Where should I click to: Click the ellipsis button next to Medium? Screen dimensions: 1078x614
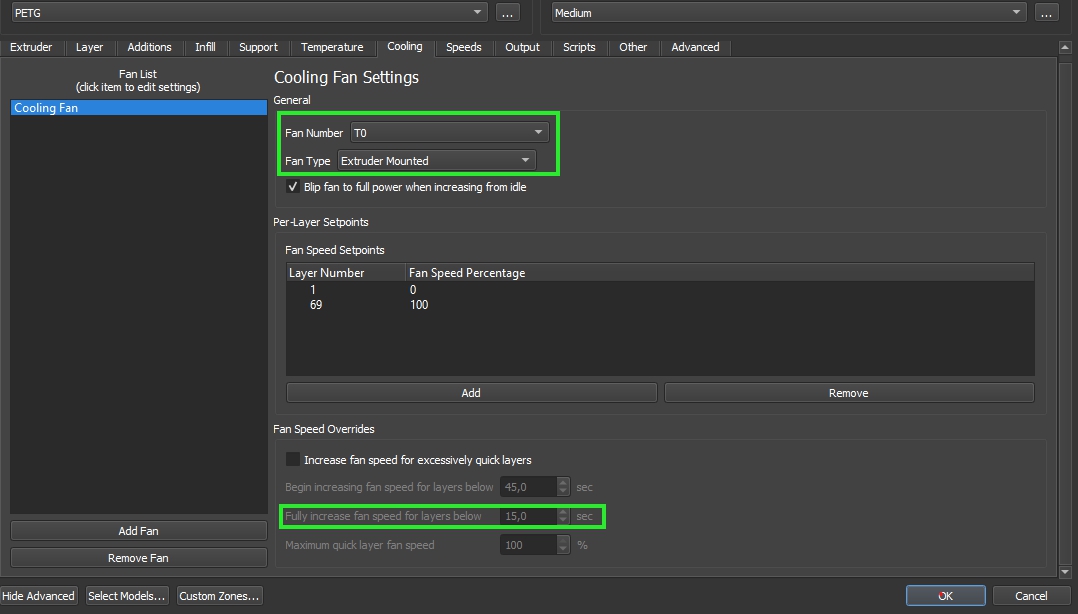click(x=1046, y=13)
